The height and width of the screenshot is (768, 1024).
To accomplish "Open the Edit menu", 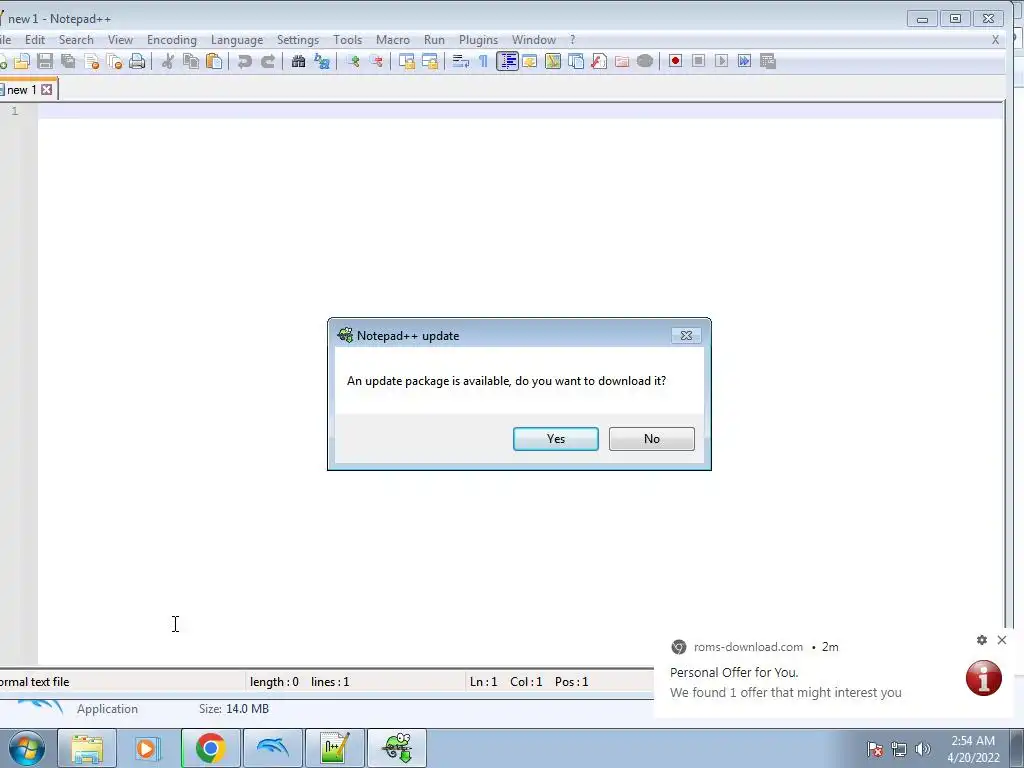I will click(35, 40).
